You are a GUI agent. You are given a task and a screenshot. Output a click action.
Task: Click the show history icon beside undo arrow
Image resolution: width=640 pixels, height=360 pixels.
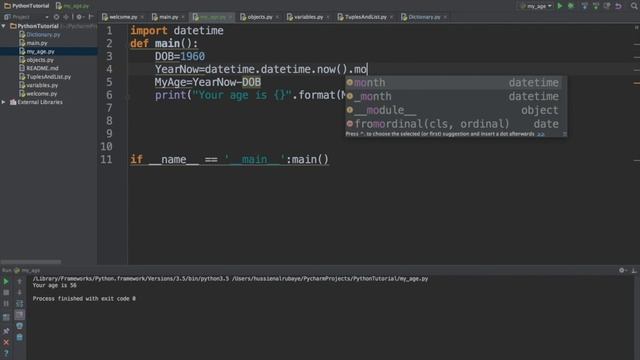607,6
